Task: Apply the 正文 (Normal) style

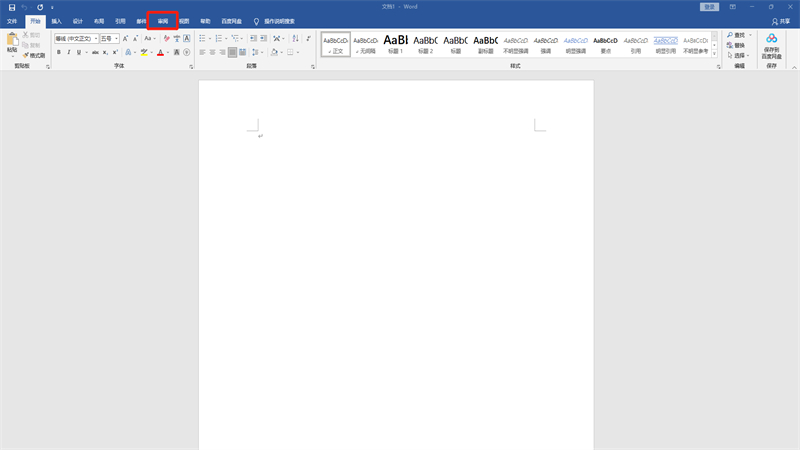Action: (x=336, y=44)
